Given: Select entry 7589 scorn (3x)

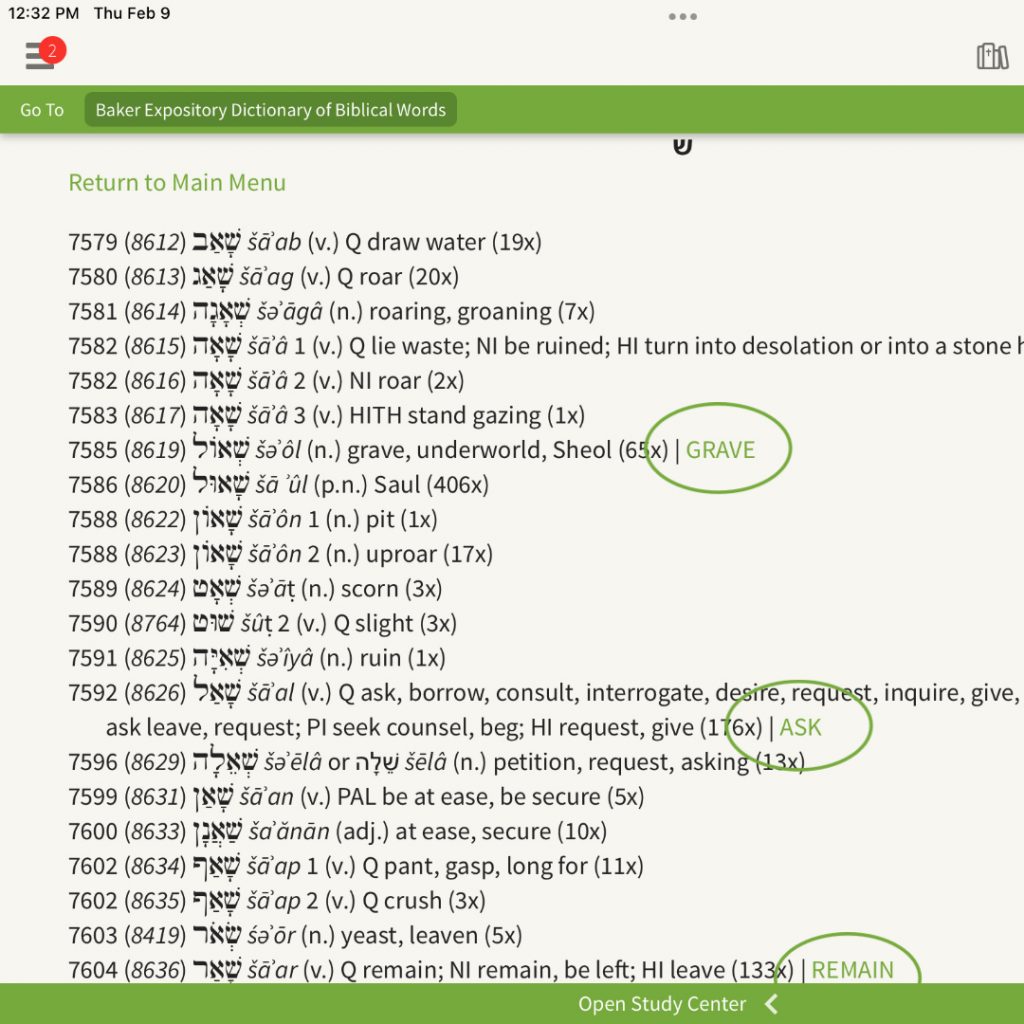Looking at the screenshot, I should click(255, 588).
